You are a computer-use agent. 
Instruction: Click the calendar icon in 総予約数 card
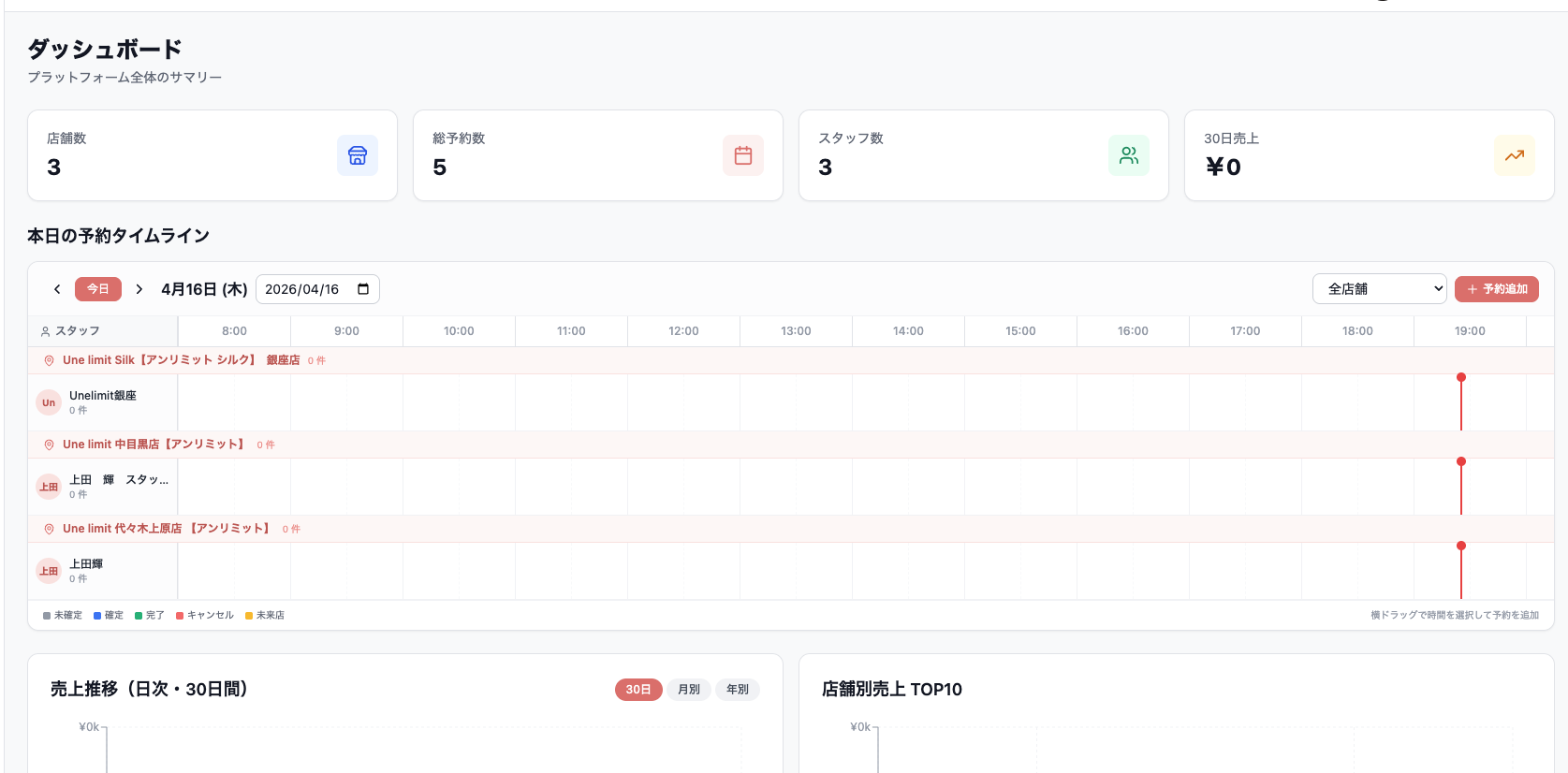click(743, 155)
